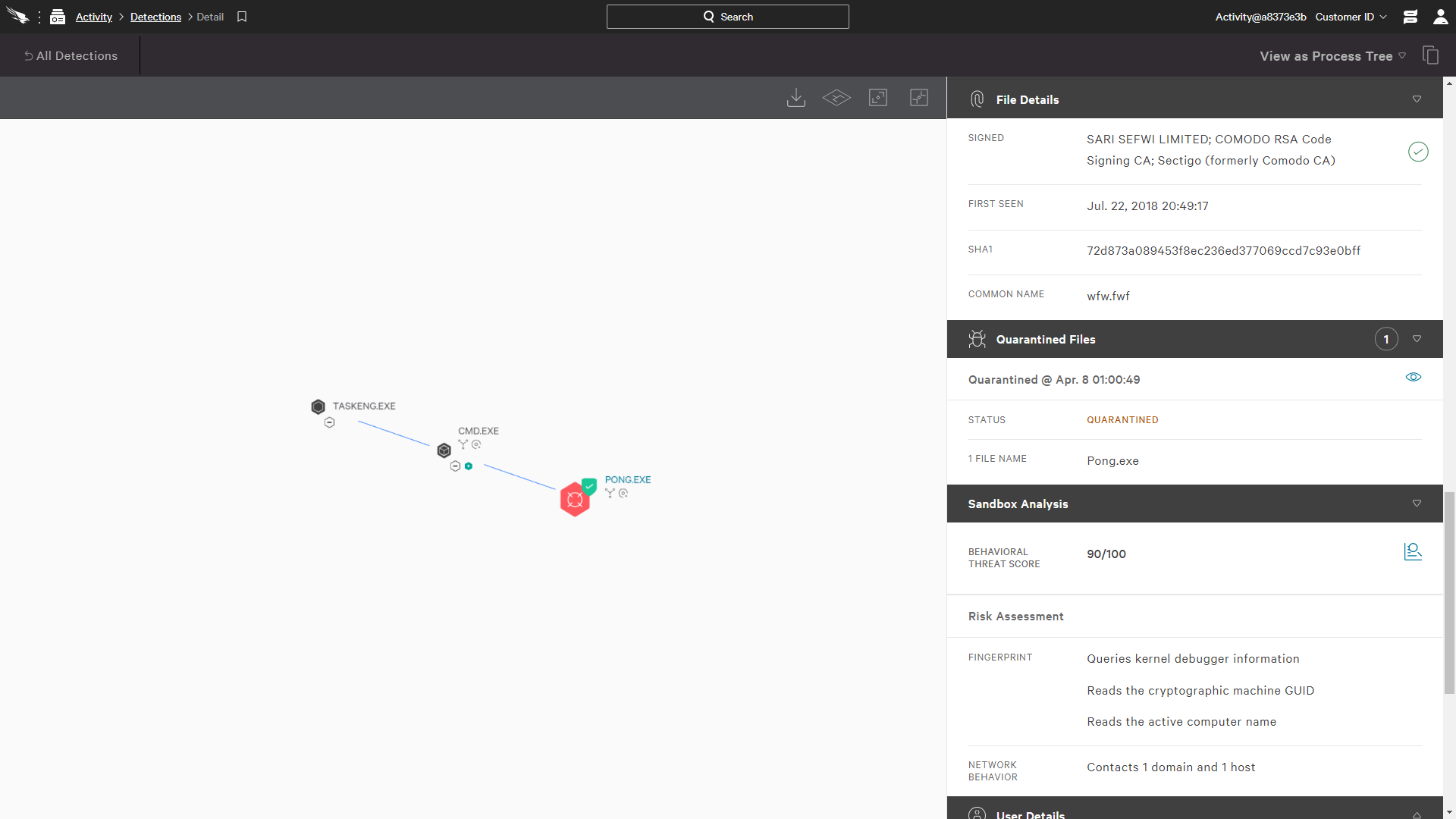The width and height of the screenshot is (1456, 819).
Task: Click the scrollbar up arrow
Action: (x=1449, y=83)
